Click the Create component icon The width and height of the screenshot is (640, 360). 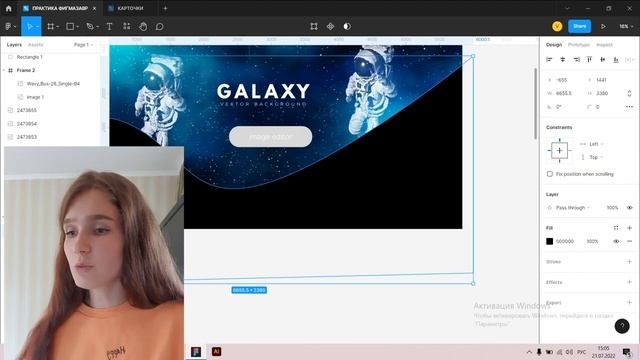[x=330, y=27]
